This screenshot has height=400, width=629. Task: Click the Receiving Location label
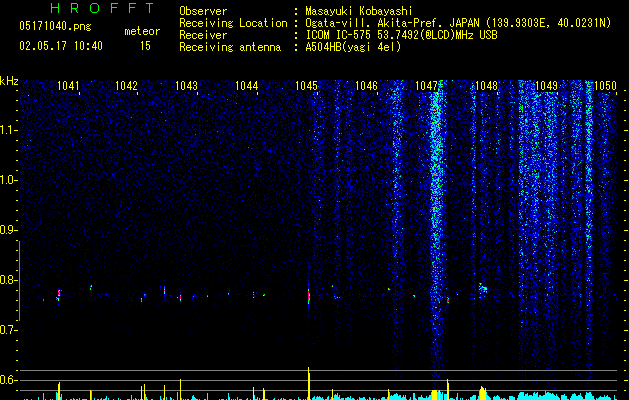click(233, 23)
